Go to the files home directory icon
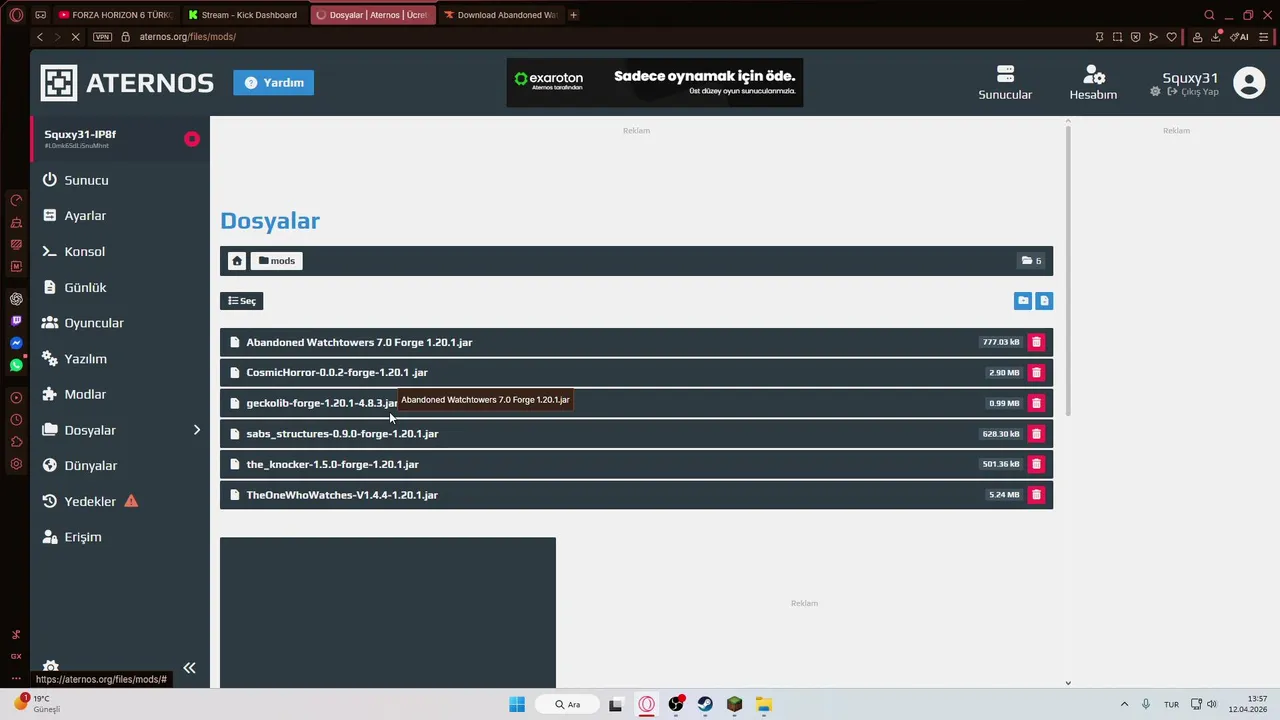The height and width of the screenshot is (720, 1280). coord(237,261)
